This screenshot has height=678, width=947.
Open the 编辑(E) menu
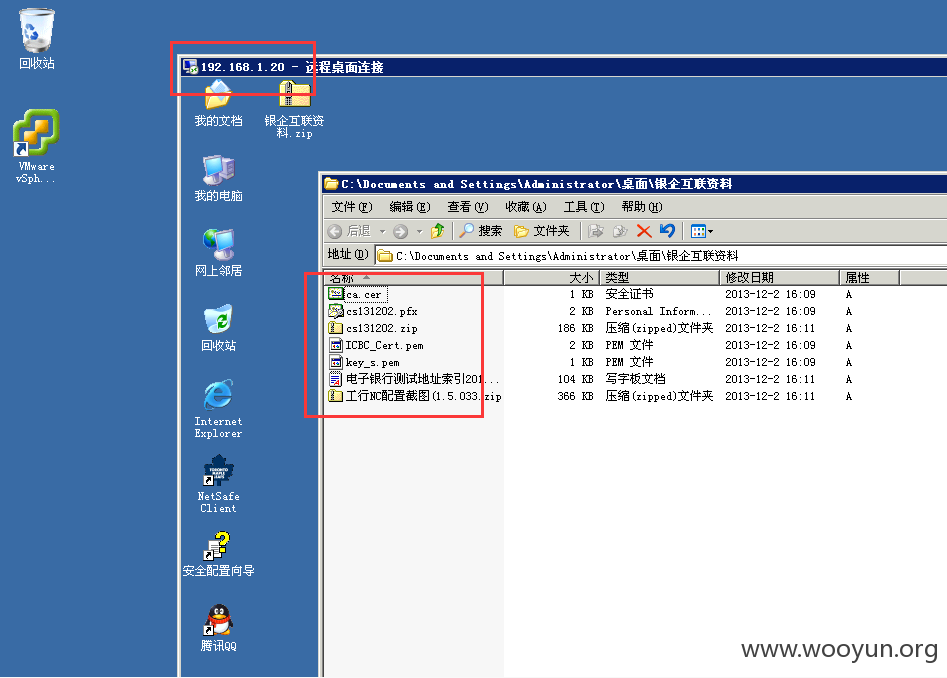tap(410, 207)
